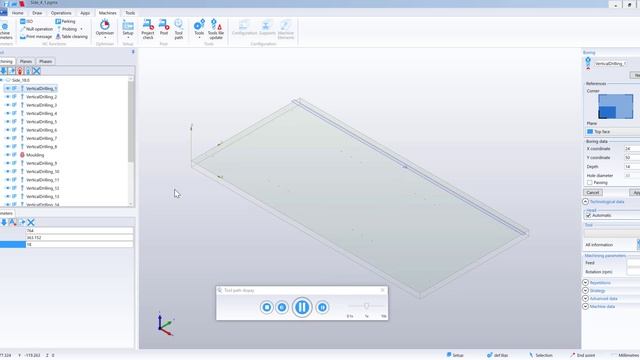Image resolution: width=640 pixels, height=360 pixels.
Task: Toggle visibility of VerticalDrilling_12
Action: 7,188
